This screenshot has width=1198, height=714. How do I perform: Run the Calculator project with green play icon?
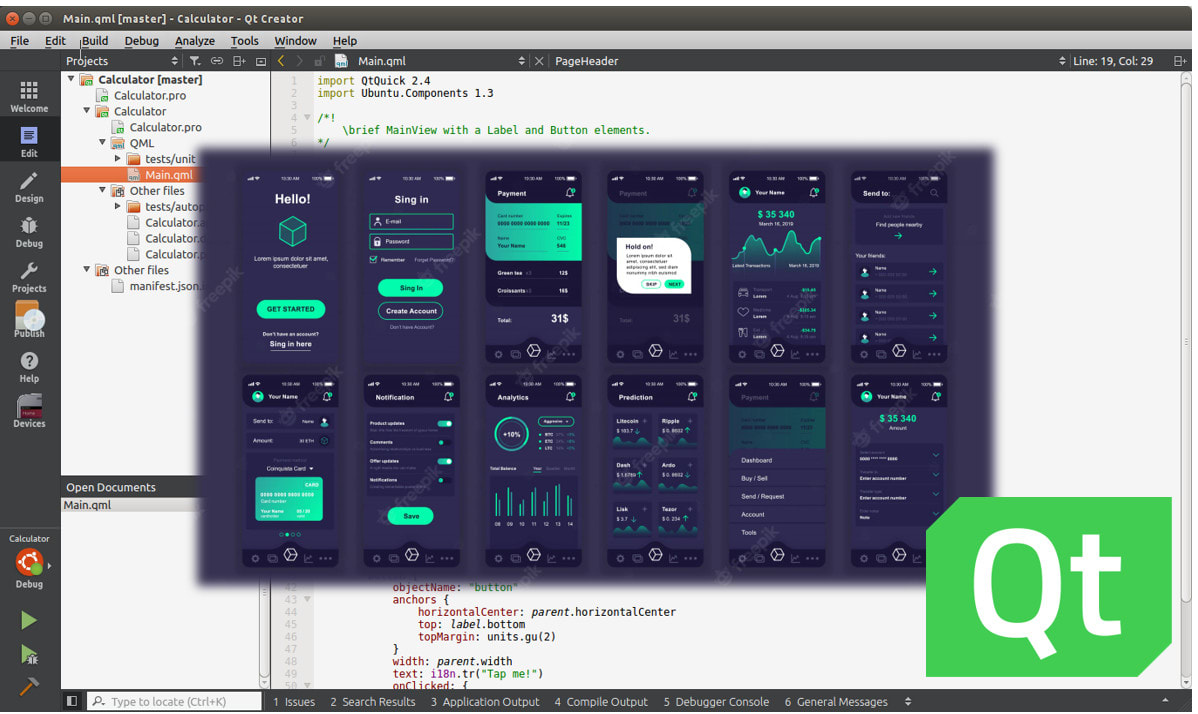(28, 619)
